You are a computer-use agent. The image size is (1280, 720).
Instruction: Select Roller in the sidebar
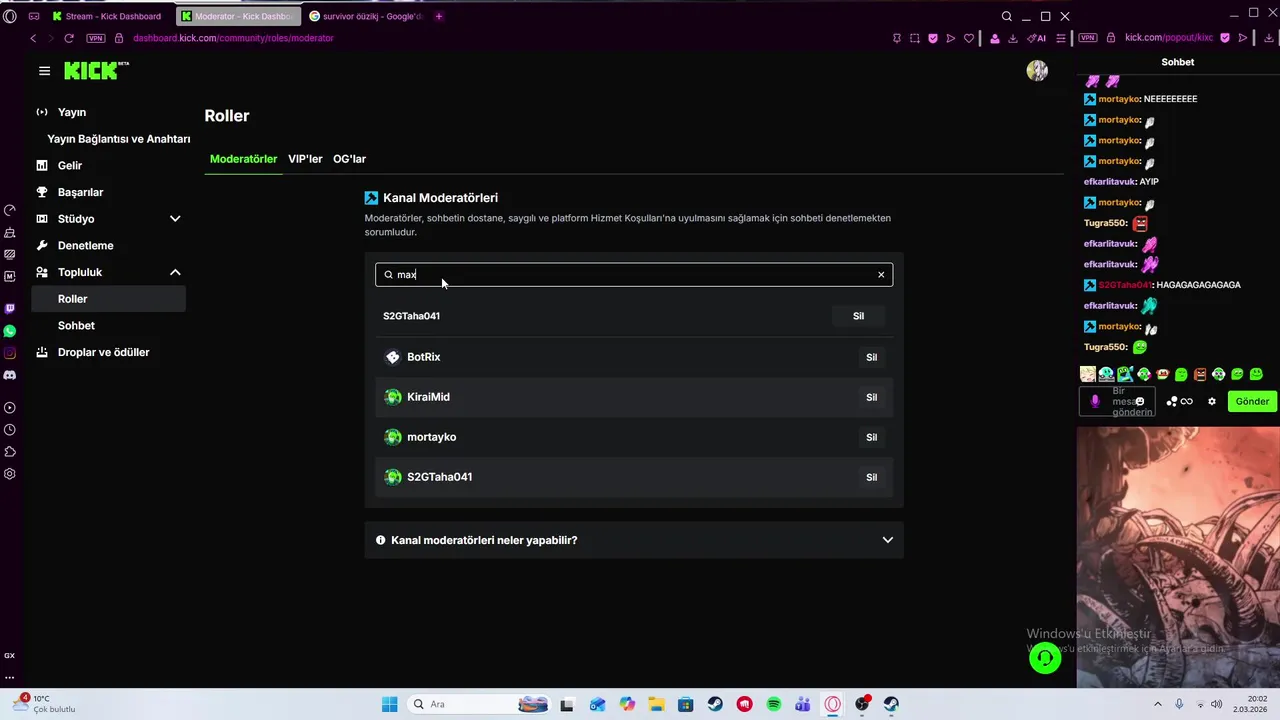[108, 299]
